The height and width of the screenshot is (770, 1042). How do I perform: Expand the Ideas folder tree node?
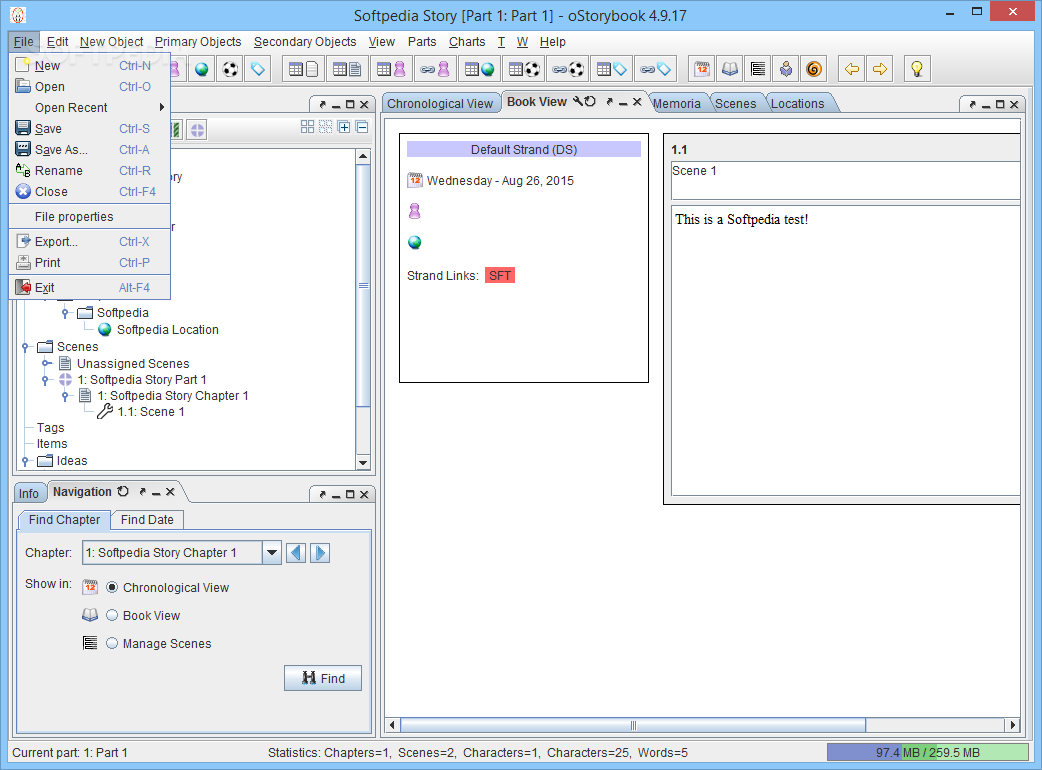pos(25,461)
